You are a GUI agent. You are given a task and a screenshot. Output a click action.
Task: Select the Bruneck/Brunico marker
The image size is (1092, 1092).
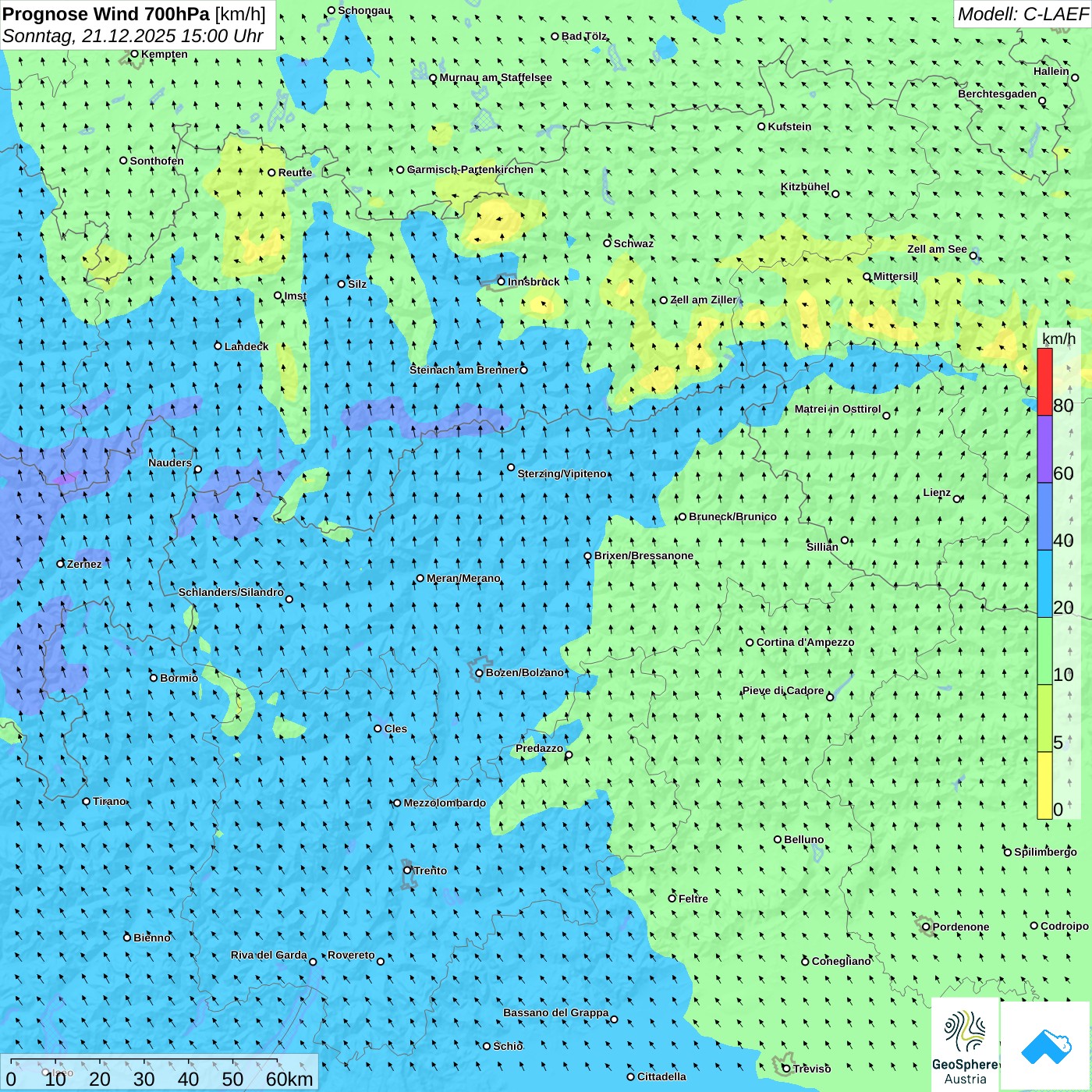682,516
